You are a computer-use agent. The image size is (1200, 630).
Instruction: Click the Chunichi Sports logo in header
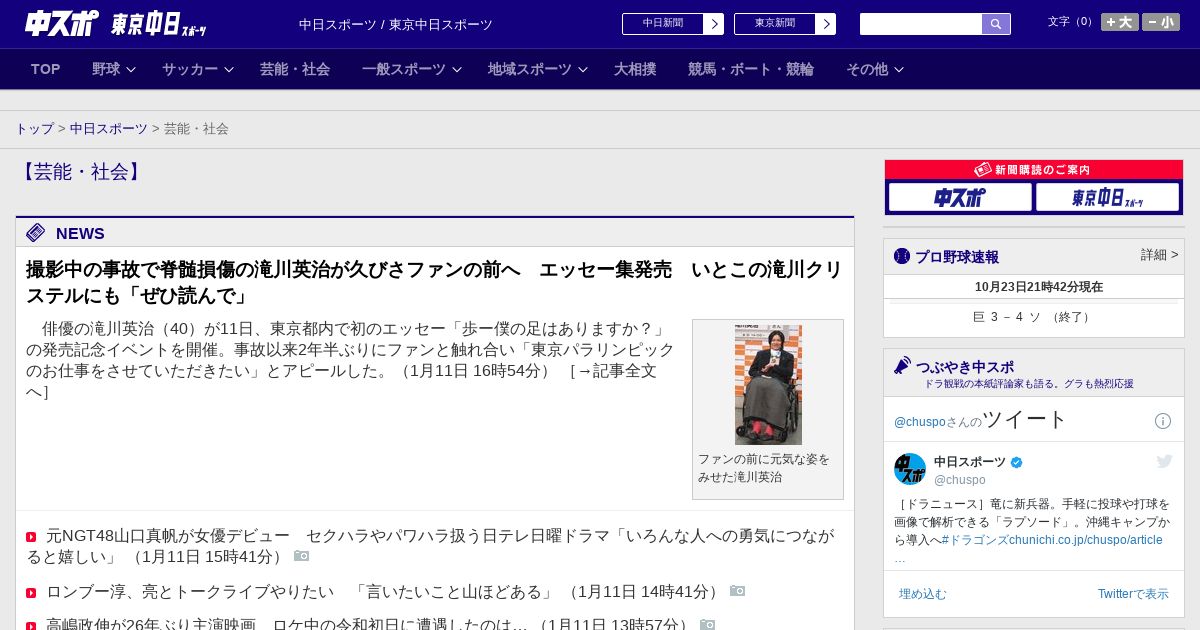62,23
